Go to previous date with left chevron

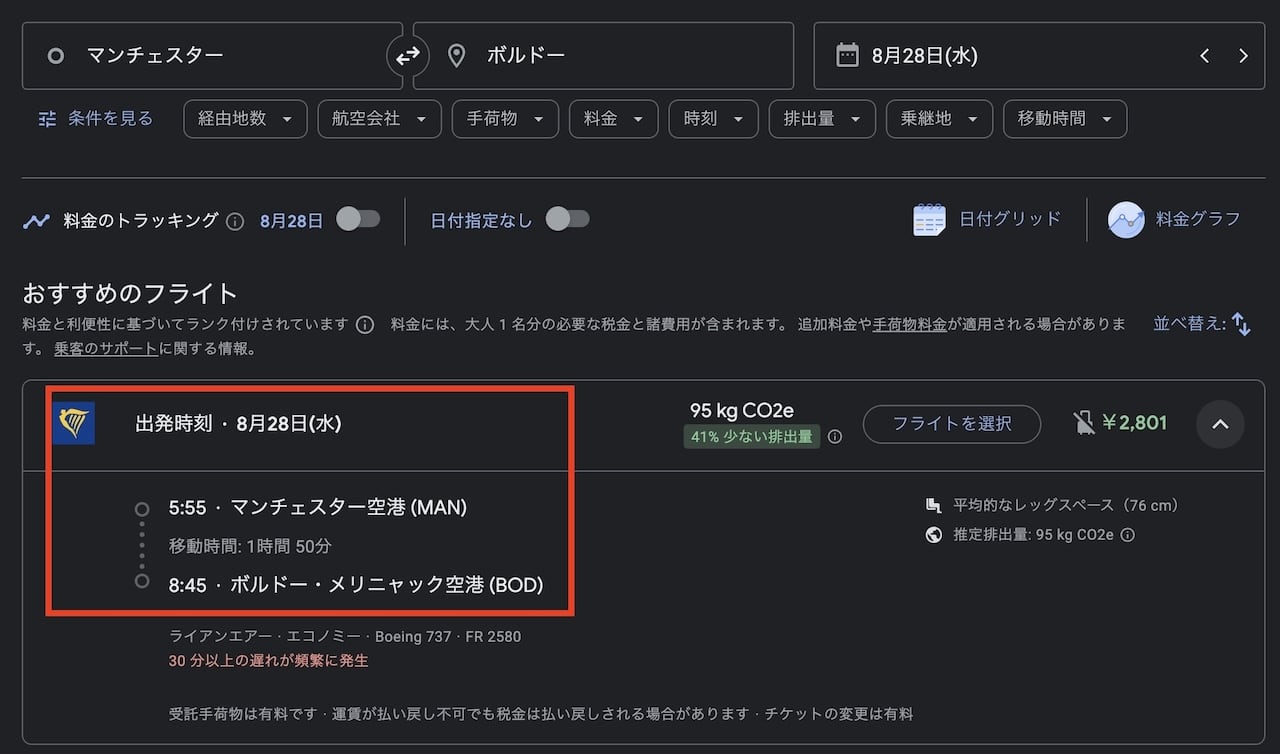point(1204,56)
